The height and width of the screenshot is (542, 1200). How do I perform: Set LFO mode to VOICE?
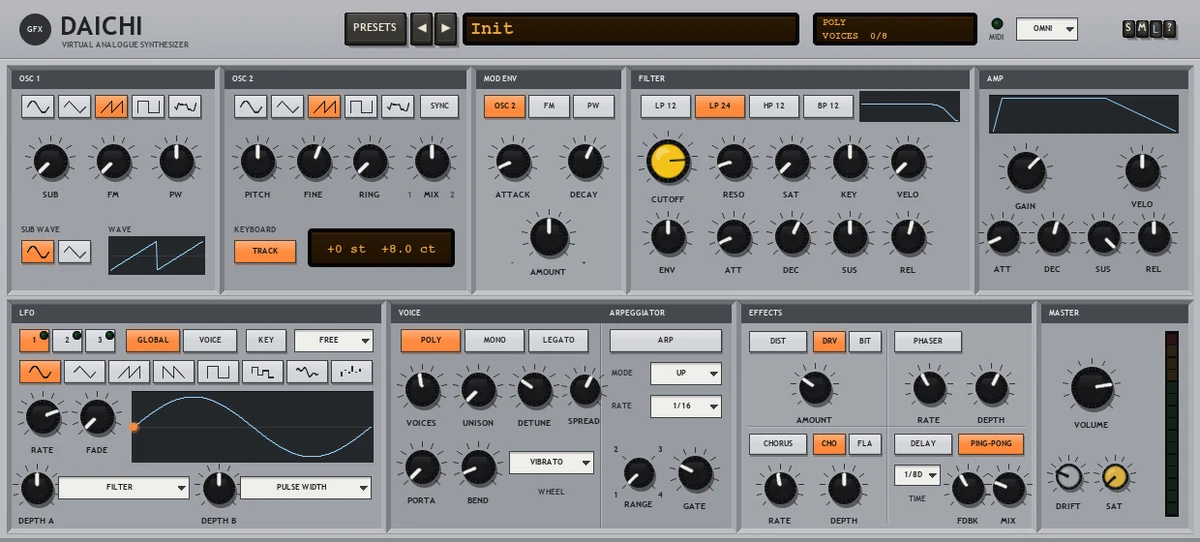coord(210,340)
